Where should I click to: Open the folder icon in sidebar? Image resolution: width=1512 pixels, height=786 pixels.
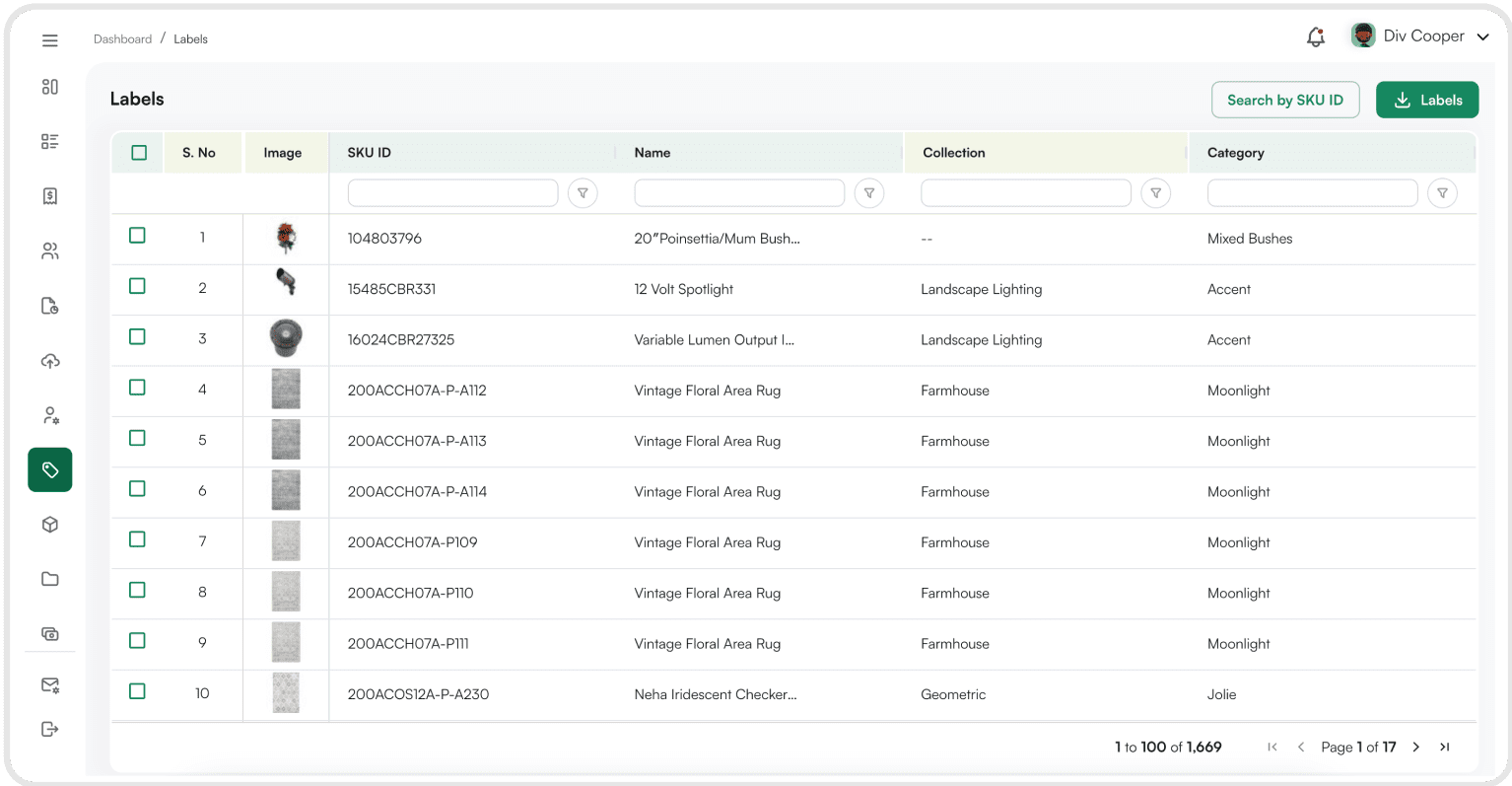(50, 579)
